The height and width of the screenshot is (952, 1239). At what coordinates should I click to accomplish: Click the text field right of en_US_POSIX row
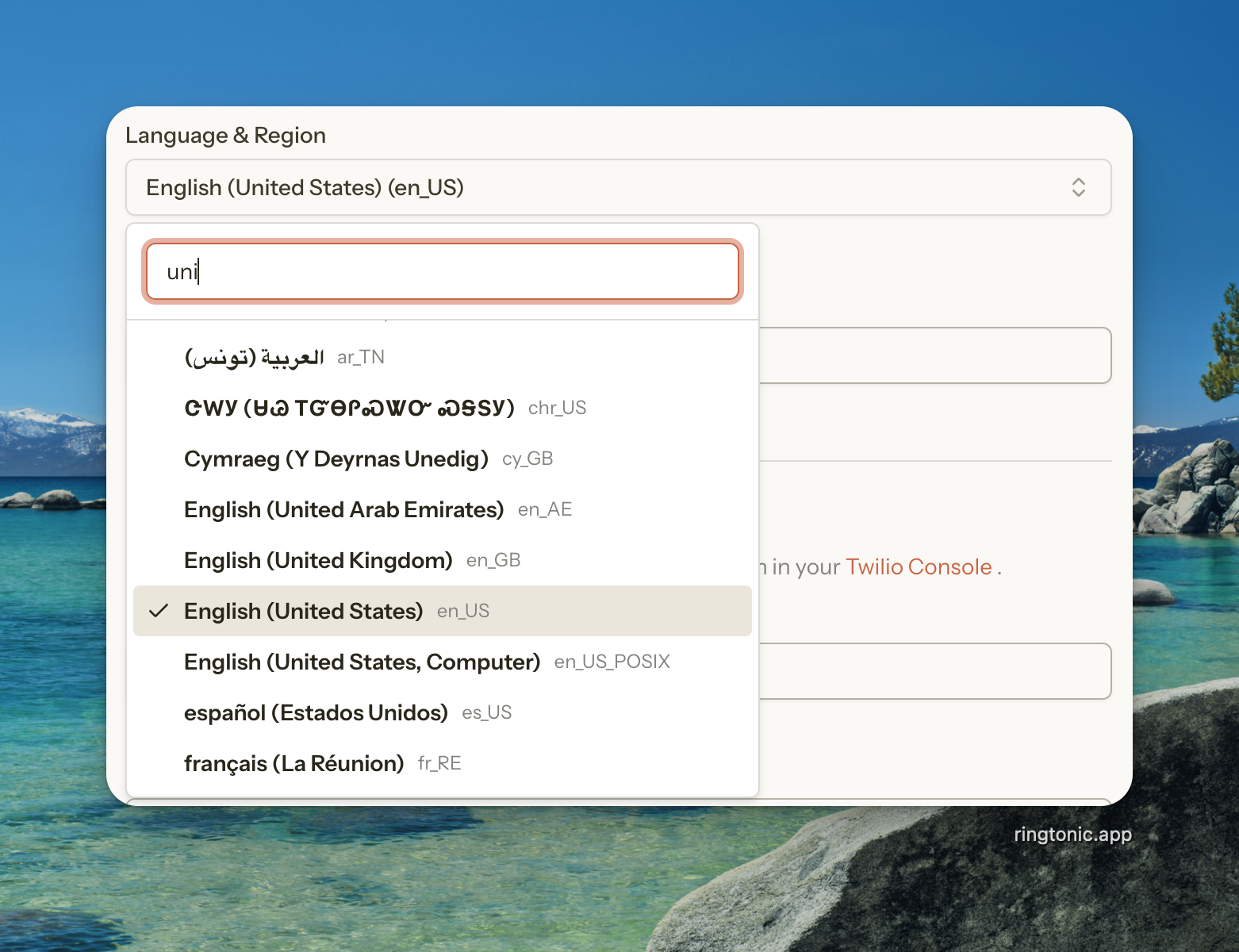pos(934,671)
